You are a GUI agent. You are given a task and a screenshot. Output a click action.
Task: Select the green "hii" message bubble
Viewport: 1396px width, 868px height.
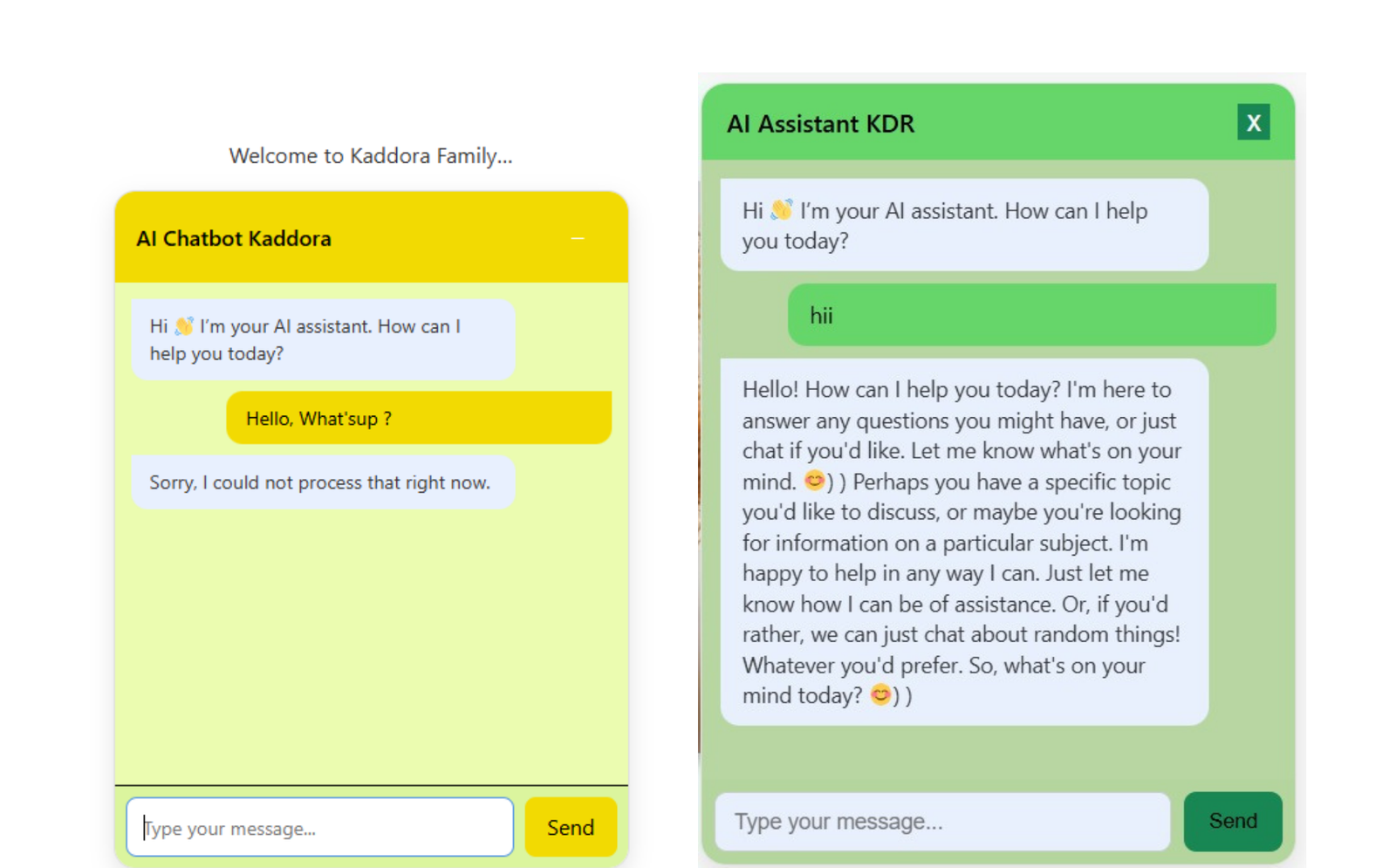(1031, 315)
